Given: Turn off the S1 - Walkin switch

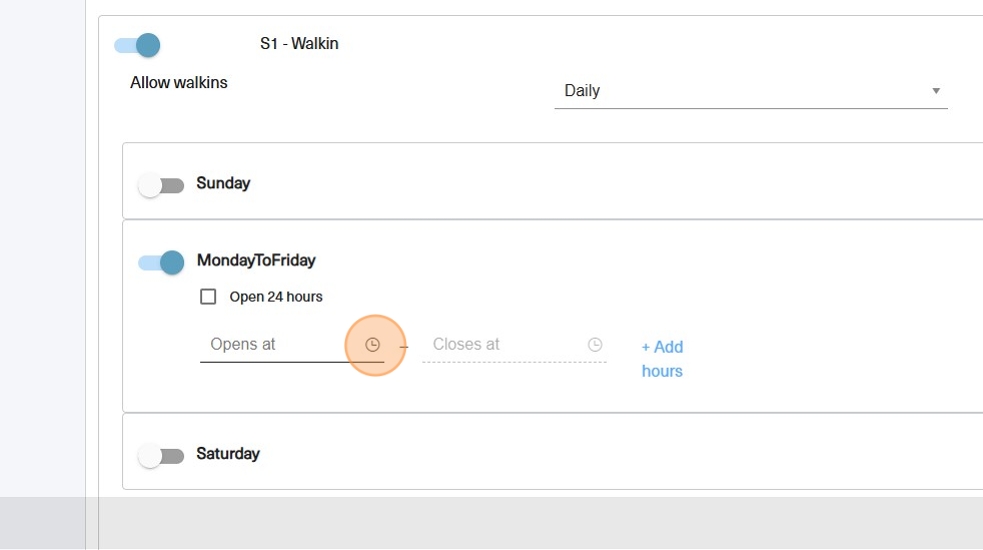Looking at the screenshot, I should [138, 45].
